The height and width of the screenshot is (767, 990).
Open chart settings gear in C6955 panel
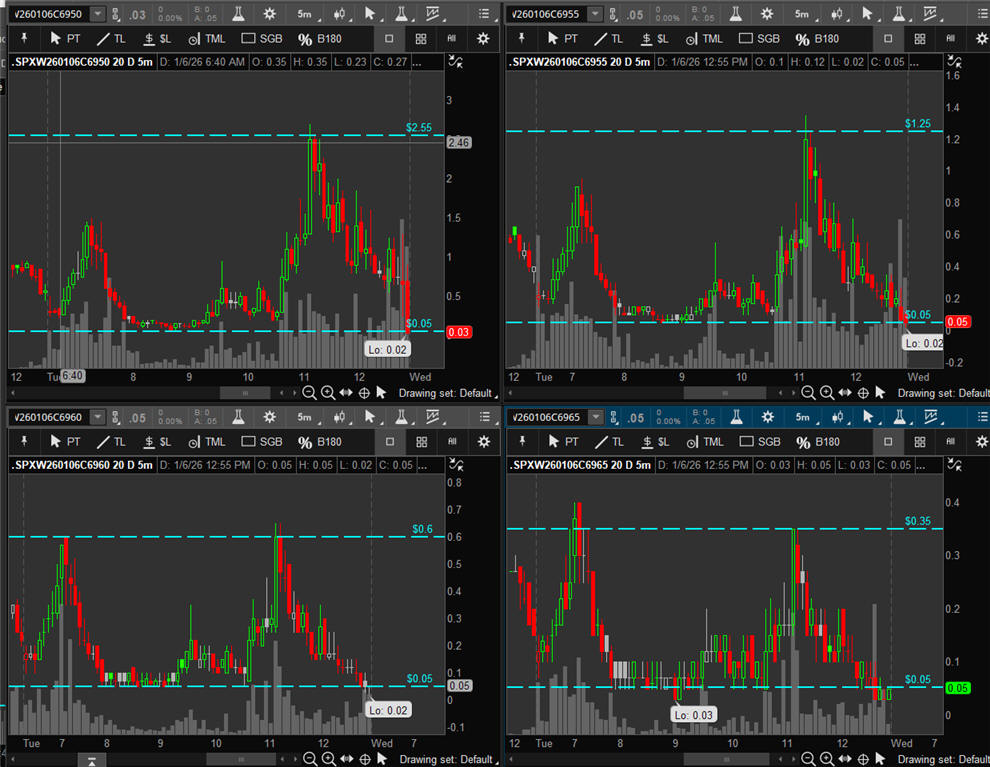767,14
